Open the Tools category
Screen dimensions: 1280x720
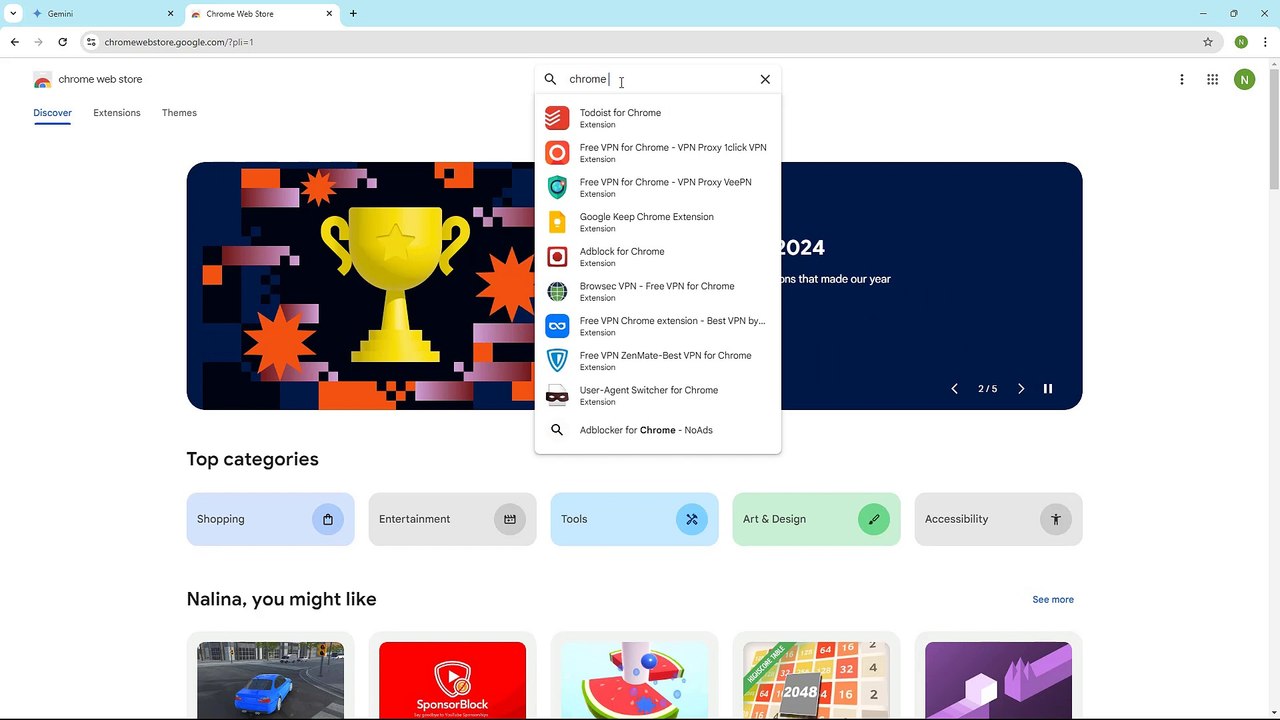pos(634,519)
